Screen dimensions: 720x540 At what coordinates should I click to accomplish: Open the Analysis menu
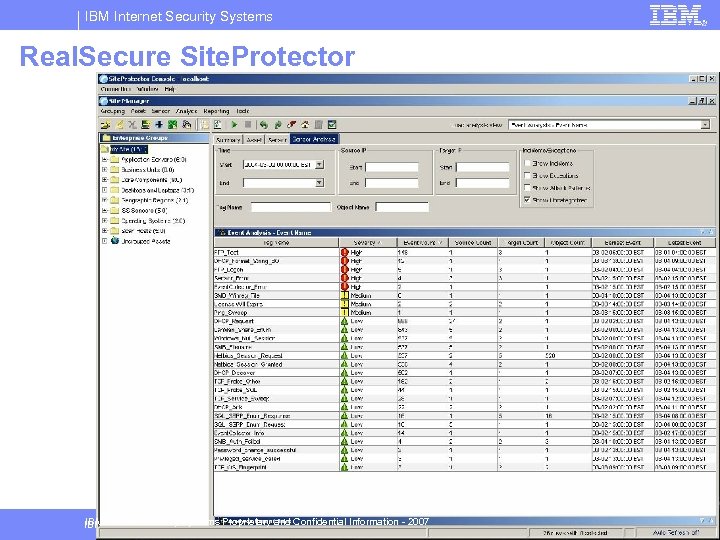pyautogui.click(x=186, y=111)
